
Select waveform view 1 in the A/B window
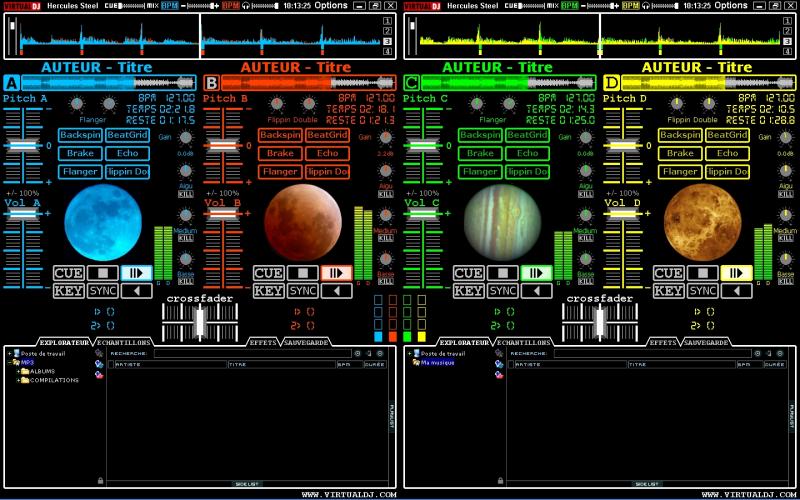[388, 21]
